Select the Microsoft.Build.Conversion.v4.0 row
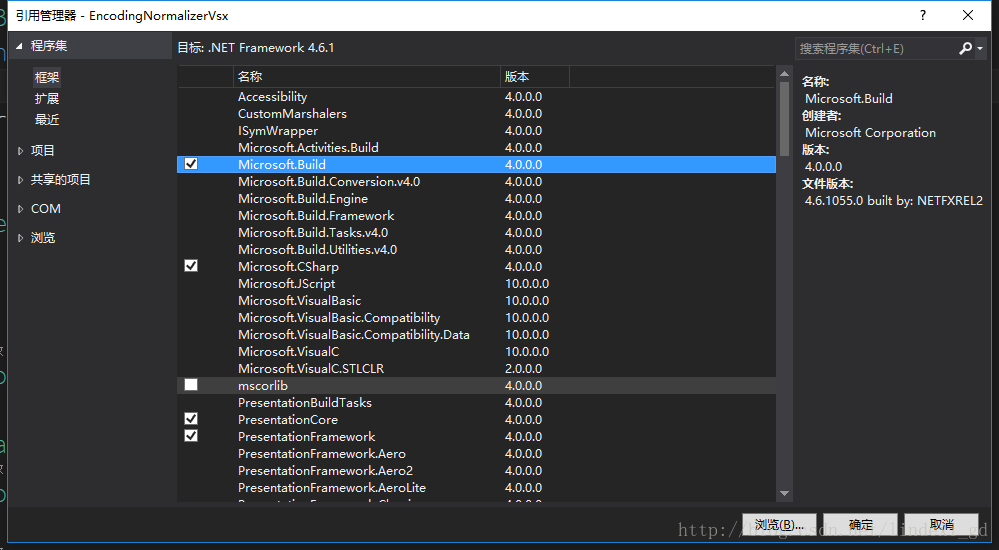The image size is (999, 550). (477, 182)
